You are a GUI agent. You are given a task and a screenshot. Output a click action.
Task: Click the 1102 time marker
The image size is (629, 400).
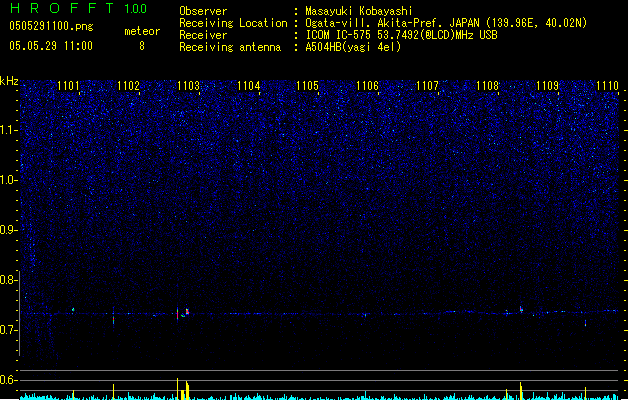tap(128, 86)
